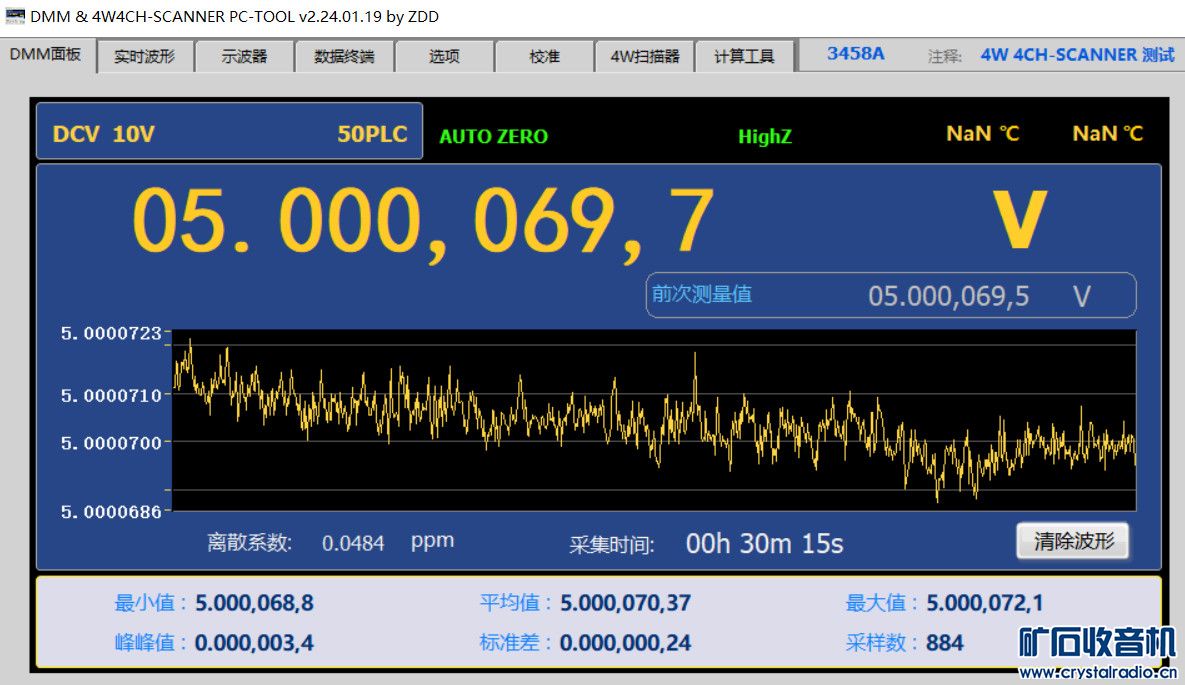Image resolution: width=1185 pixels, height=685 pixels.
Task: Click the main voltage reading display
Action: pos(423,222)
